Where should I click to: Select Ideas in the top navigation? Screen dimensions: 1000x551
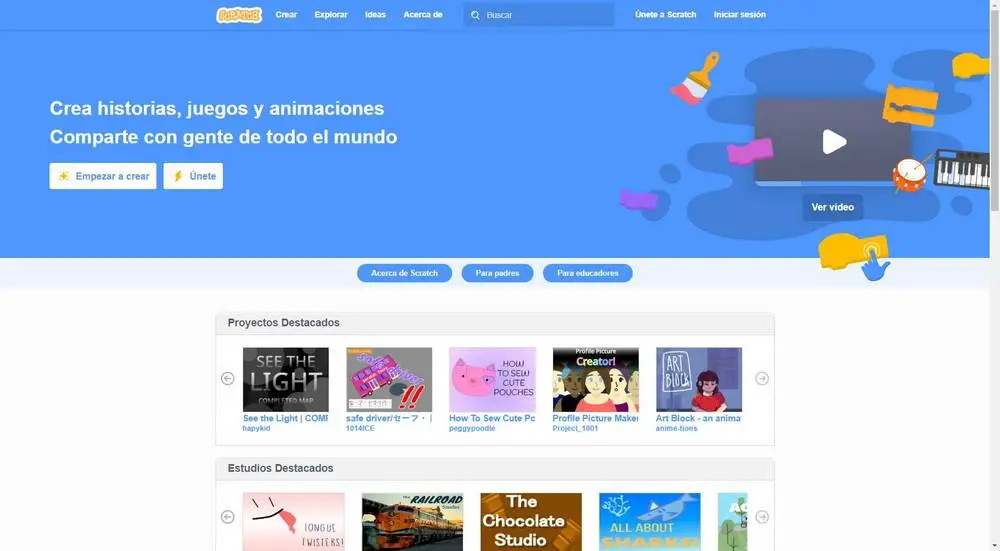(x=375, y=15)
